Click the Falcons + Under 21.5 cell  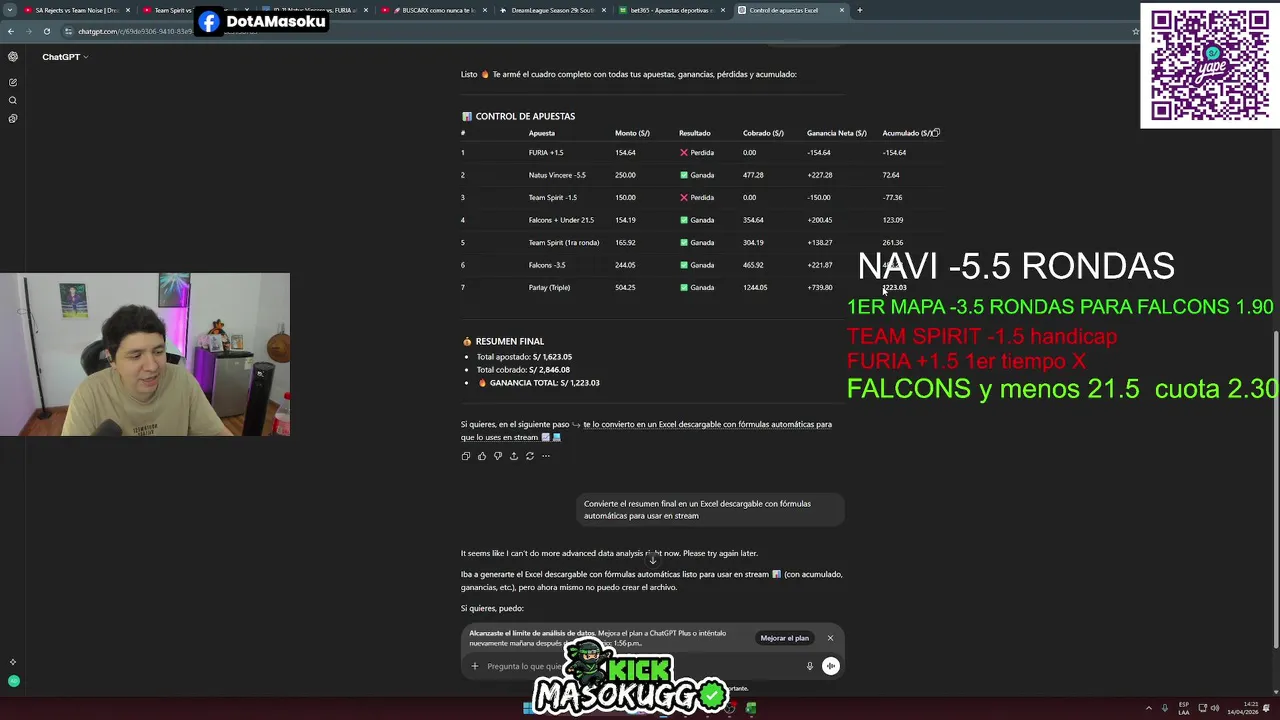click(x=561, y=220)
